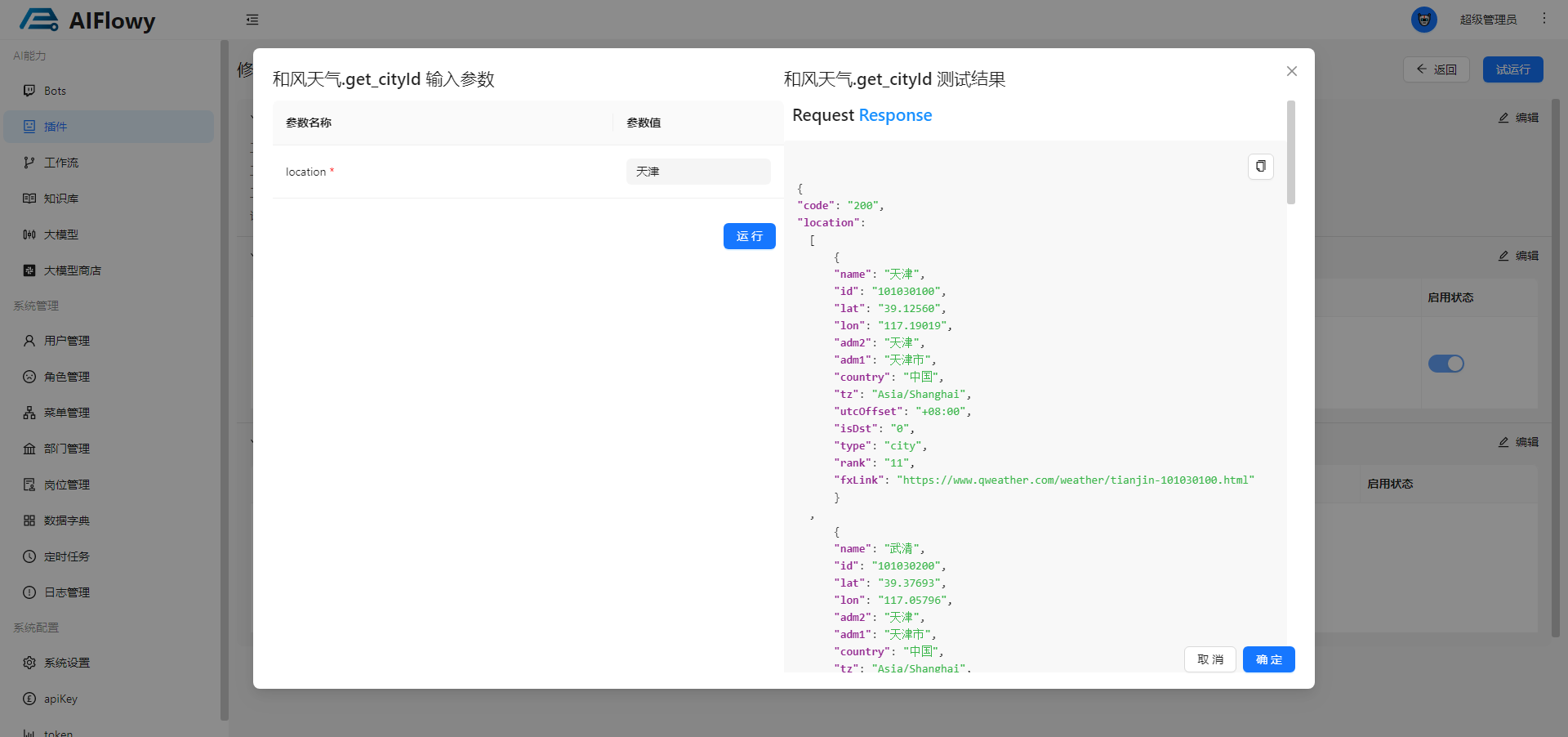This screenshot has height=737, width=1568.
Task: Open 系统设置 system settings in sidebar
Action: [67, 663]
